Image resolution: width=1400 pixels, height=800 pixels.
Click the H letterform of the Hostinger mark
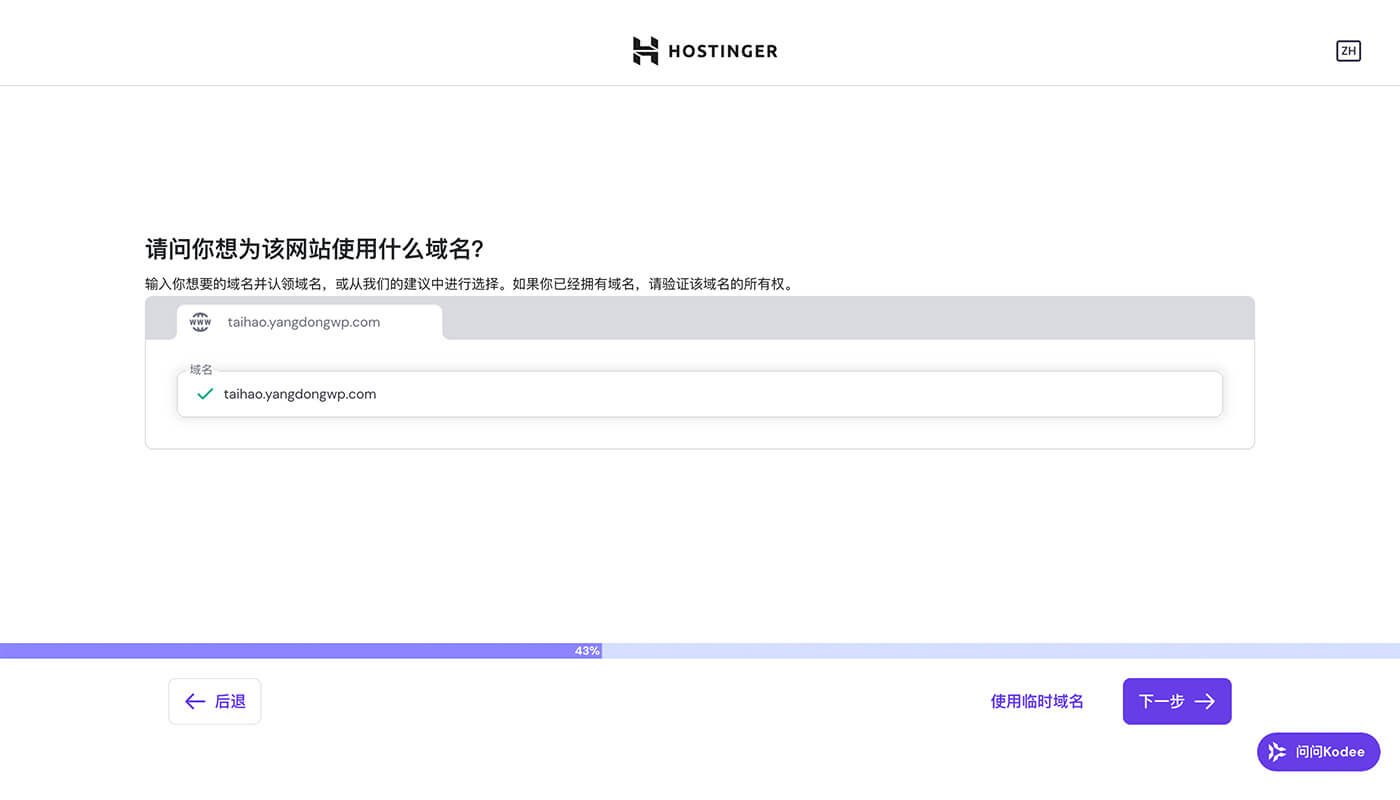pos(645,50)
